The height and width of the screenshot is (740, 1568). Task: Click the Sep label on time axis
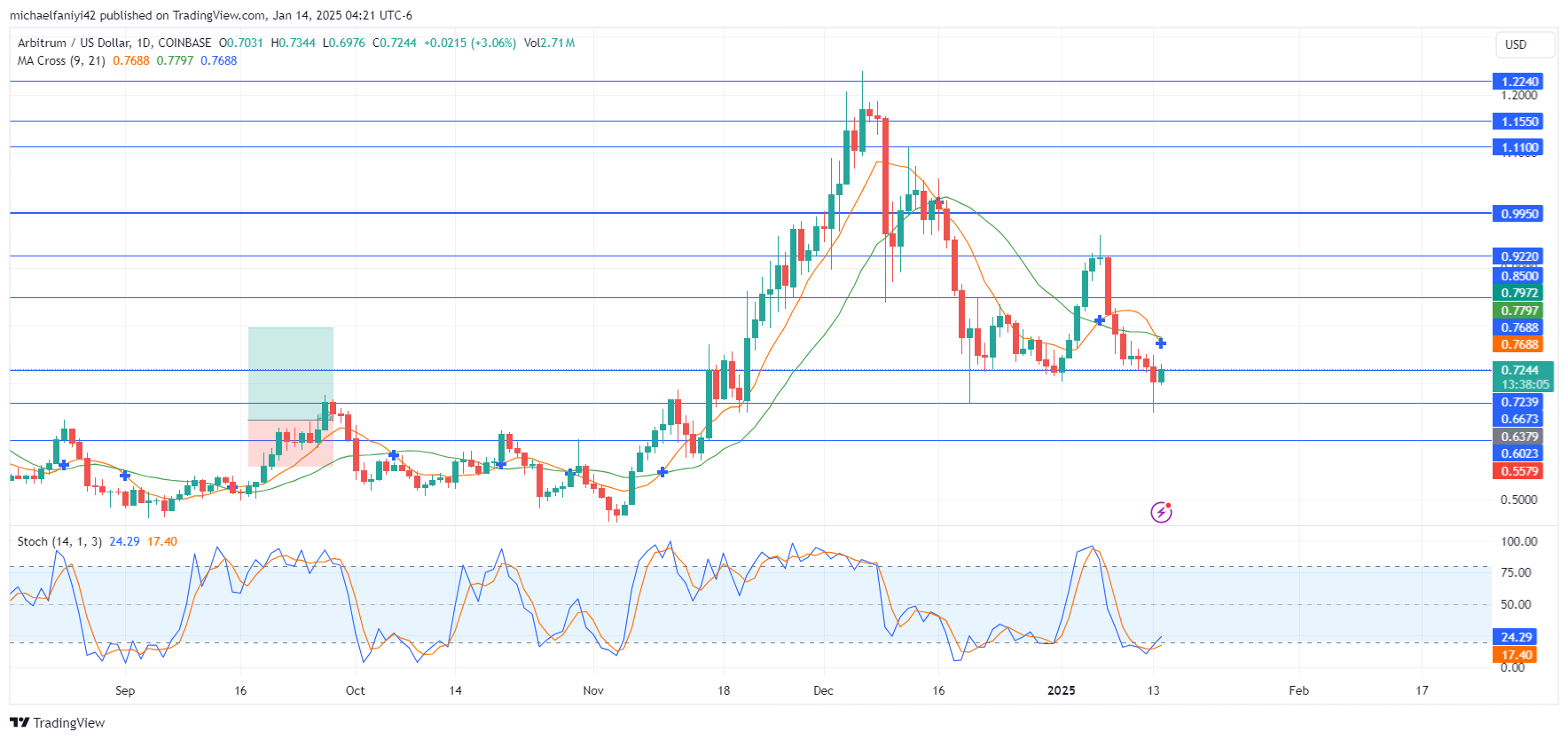125,690
